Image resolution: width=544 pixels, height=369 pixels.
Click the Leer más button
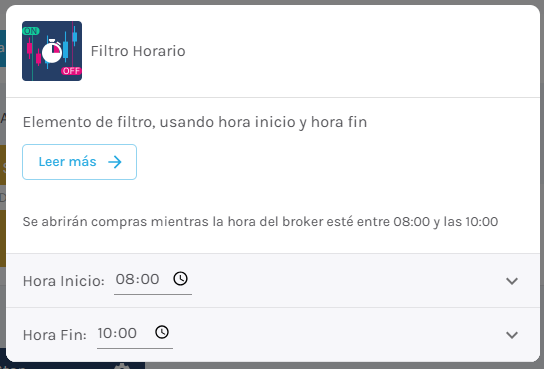click(x=79, y=162)
